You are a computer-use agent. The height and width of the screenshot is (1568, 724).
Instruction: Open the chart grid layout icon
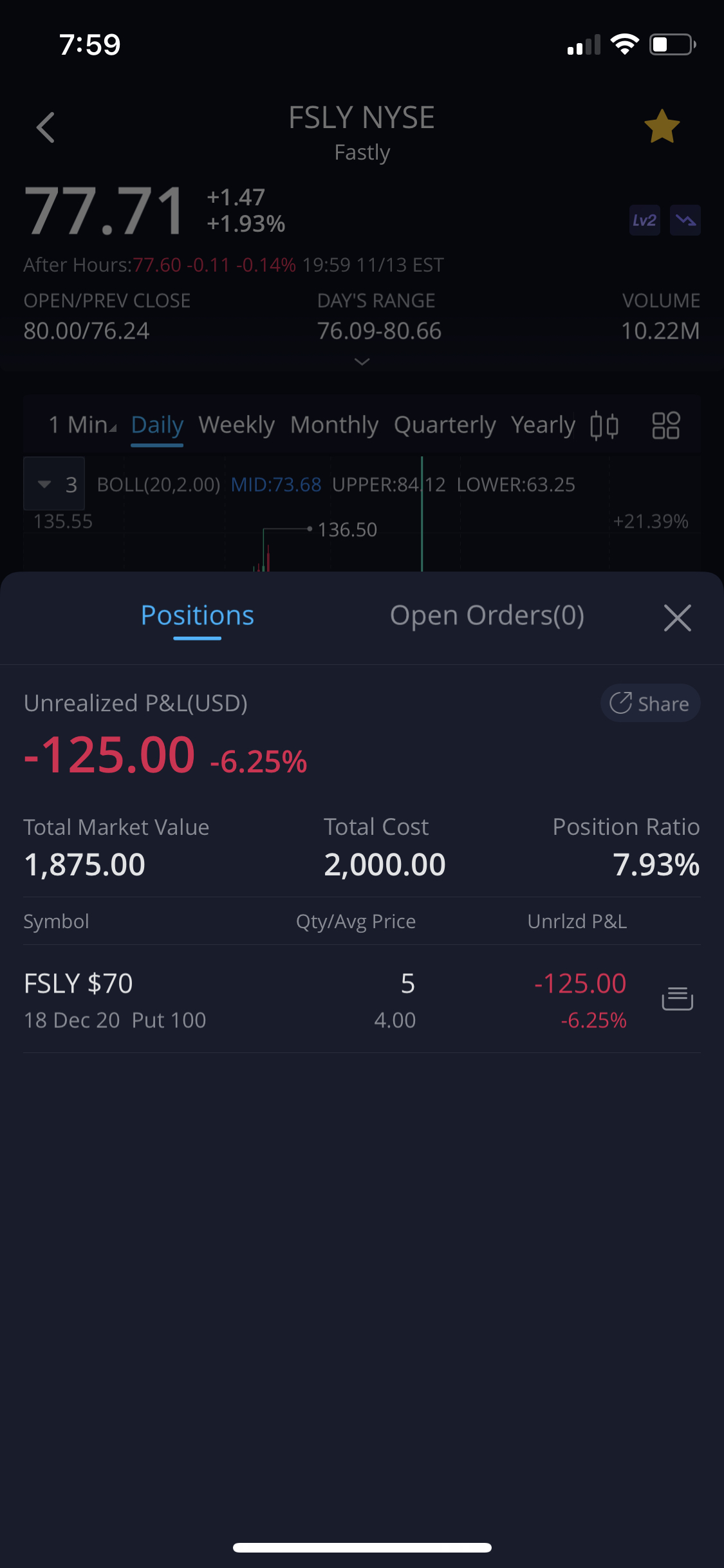[666, 425]
